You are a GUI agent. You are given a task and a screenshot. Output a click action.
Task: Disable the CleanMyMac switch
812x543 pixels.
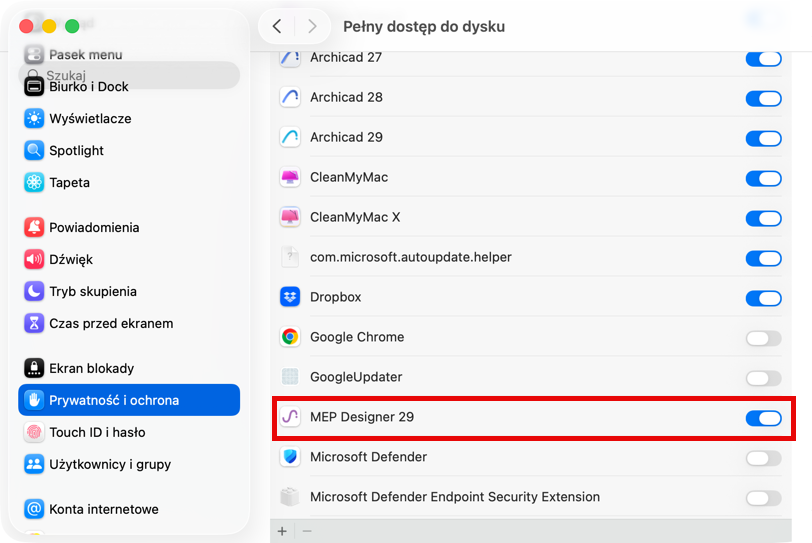(x=763, y=179)
